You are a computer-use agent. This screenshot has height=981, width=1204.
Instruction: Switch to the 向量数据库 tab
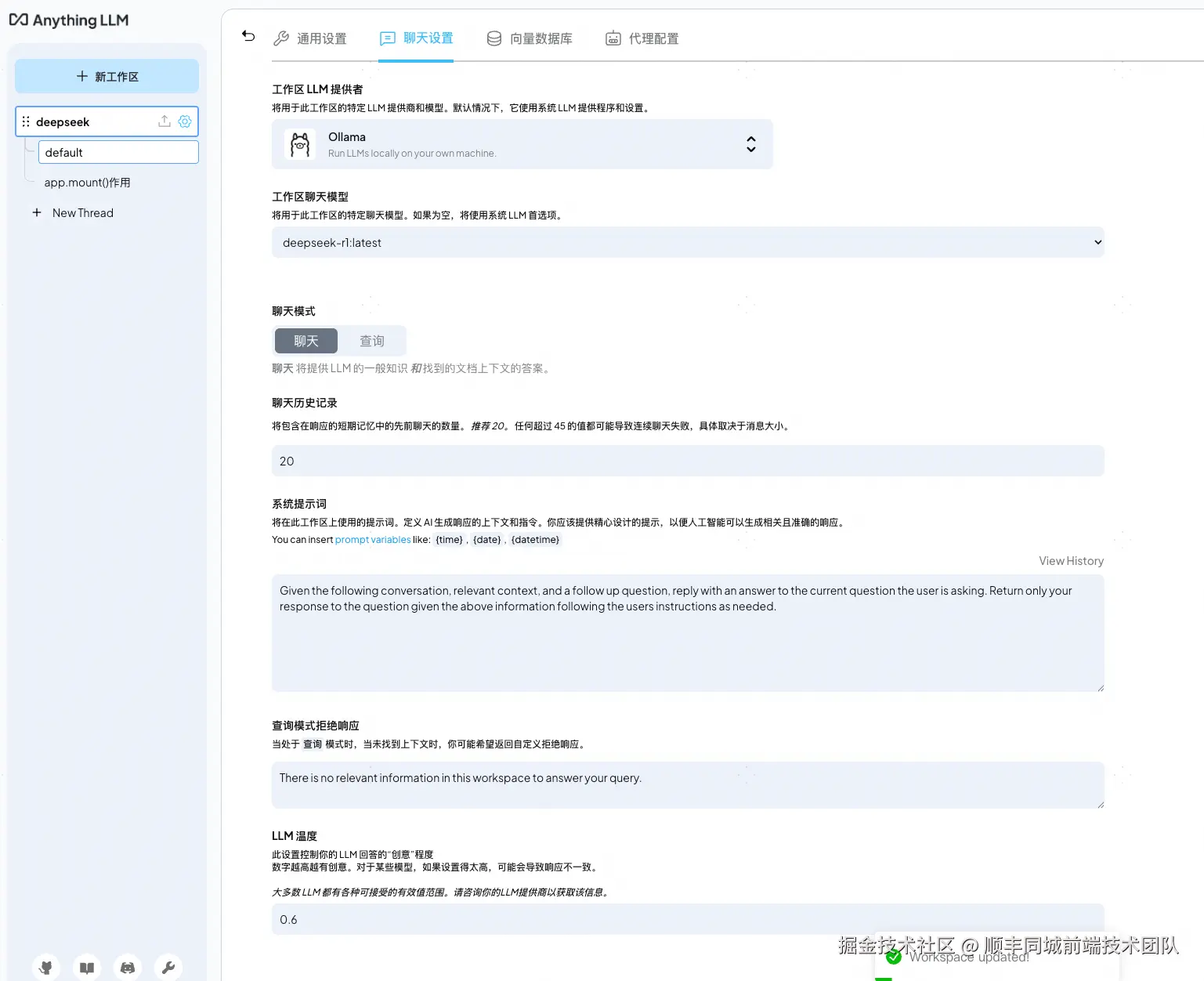533,38
